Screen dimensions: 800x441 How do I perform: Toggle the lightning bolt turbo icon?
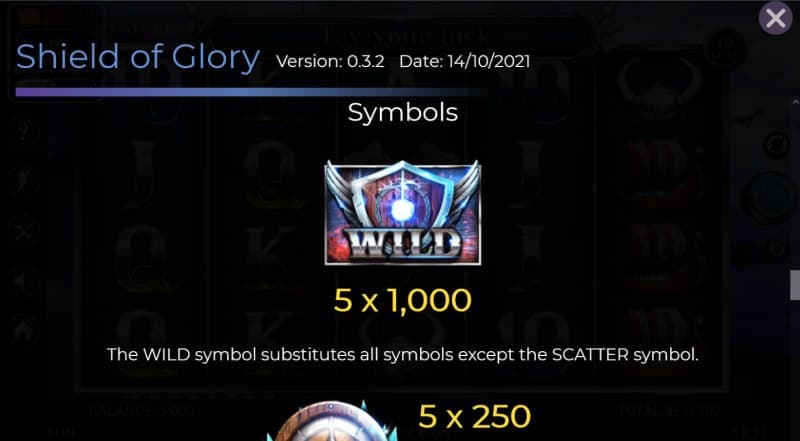point(23,181)
